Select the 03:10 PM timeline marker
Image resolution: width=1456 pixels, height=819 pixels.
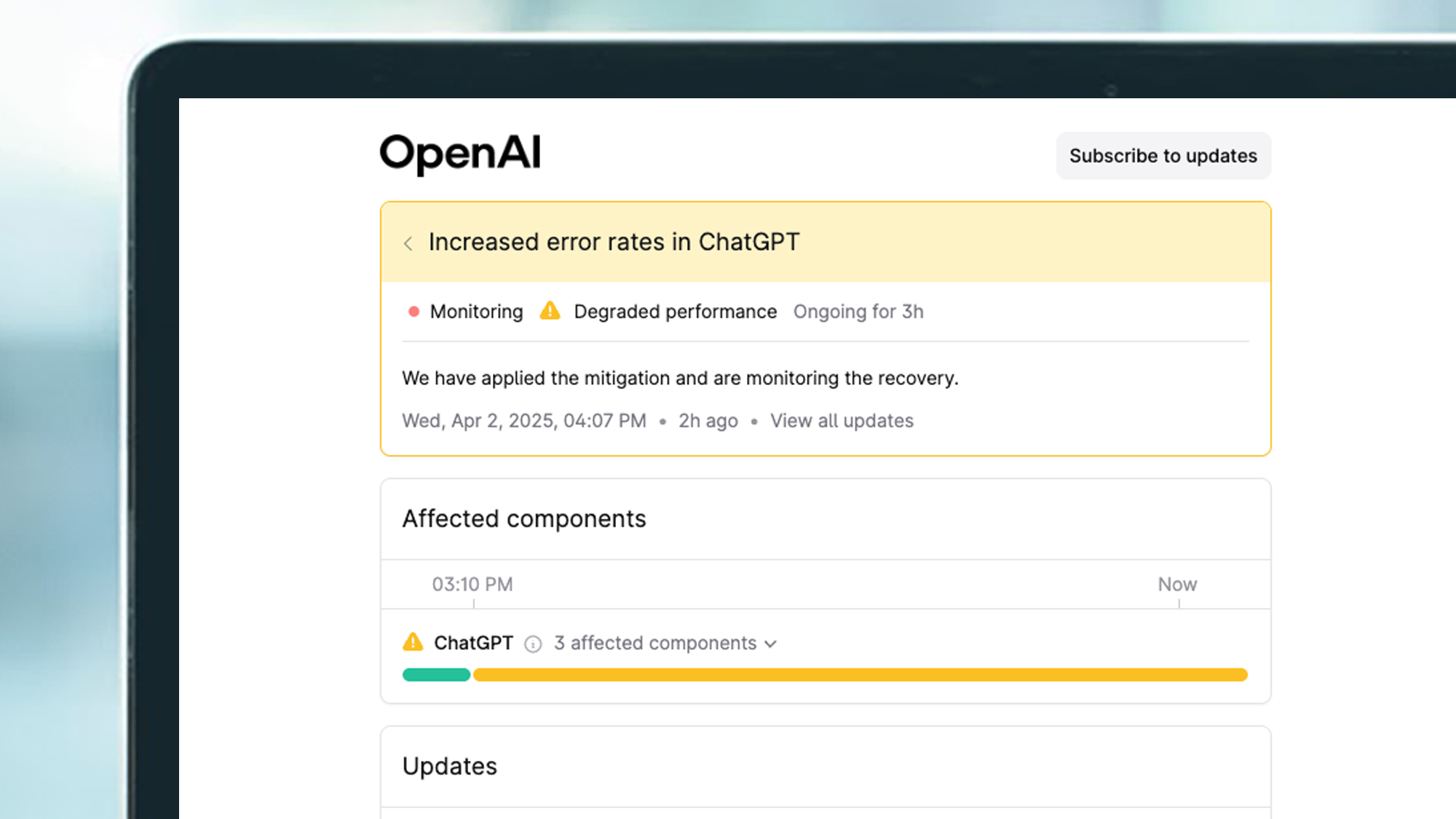(472, 585)
